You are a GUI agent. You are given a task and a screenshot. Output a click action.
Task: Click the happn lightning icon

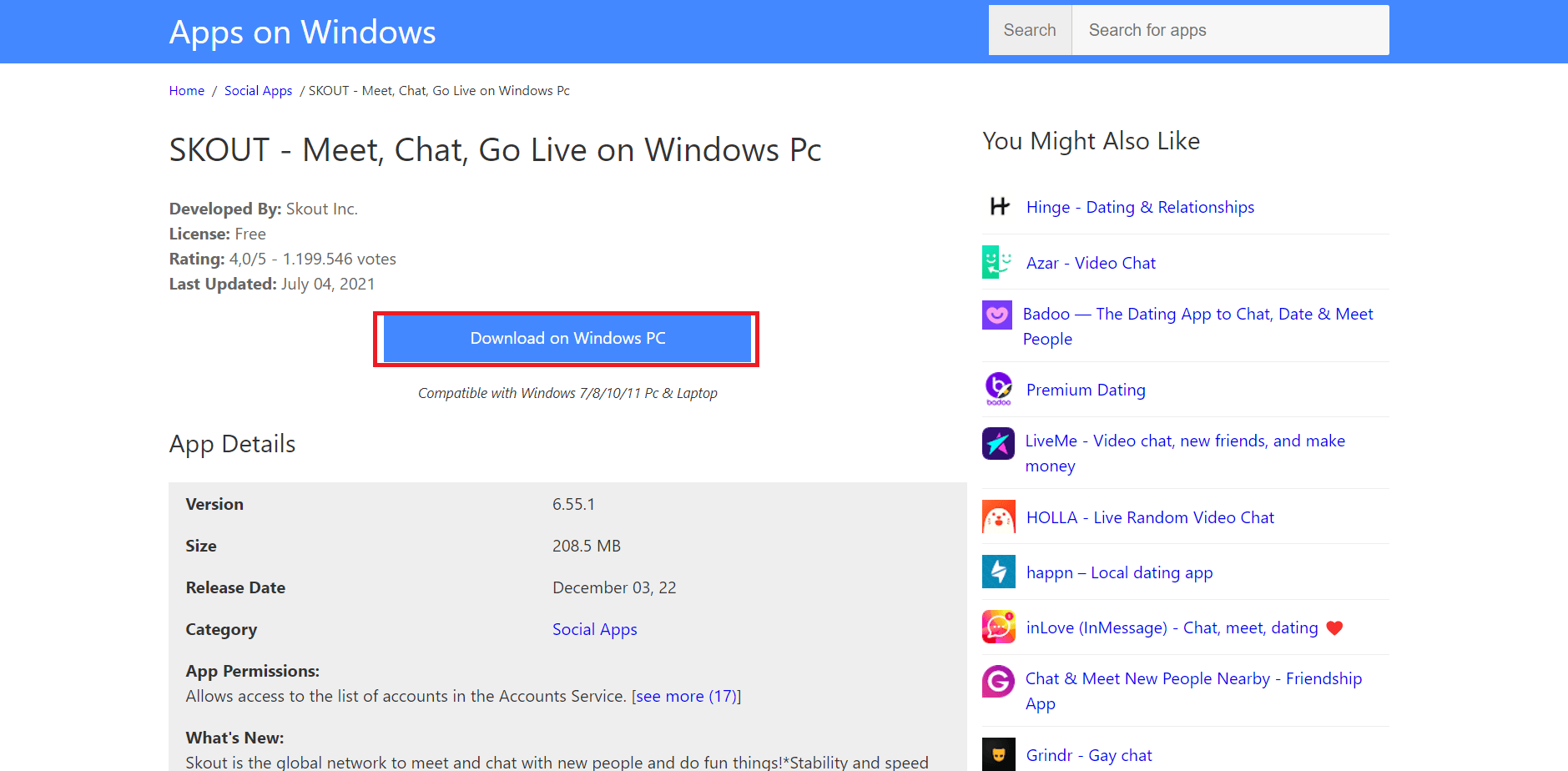click(x=999, y=572)
